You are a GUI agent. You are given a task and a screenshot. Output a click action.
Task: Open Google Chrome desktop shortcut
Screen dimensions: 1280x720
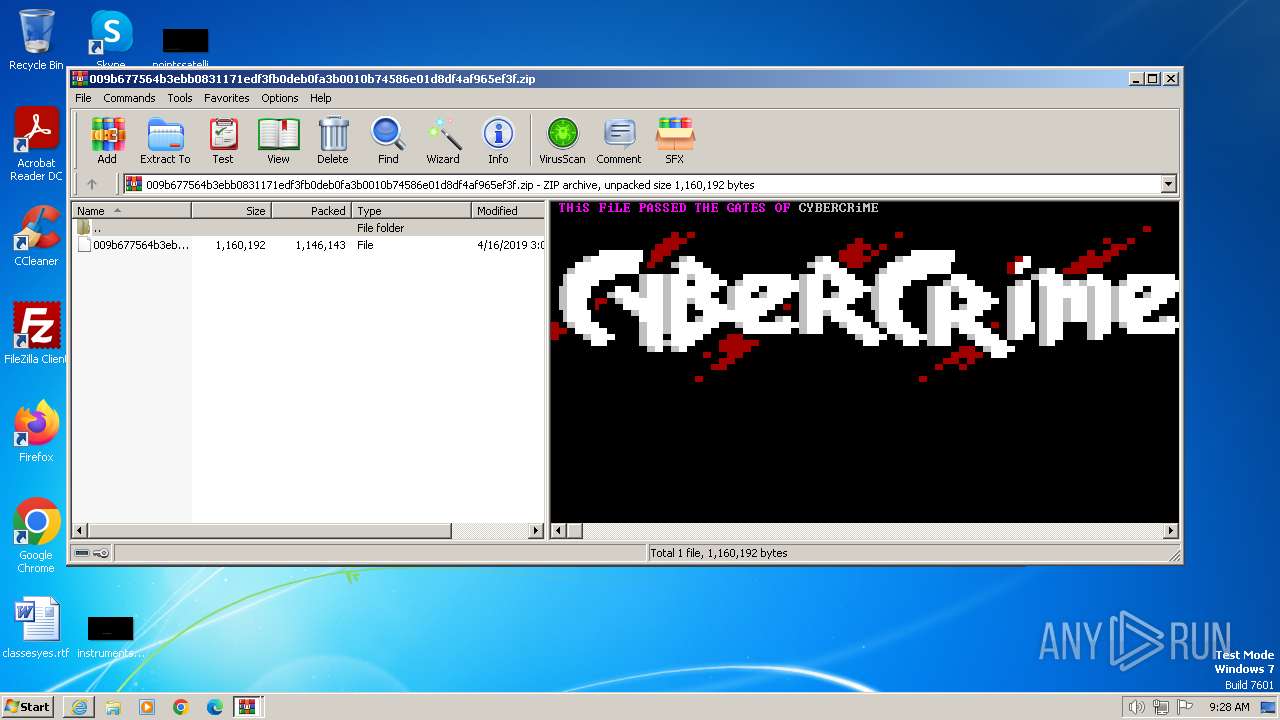point(36,536)
